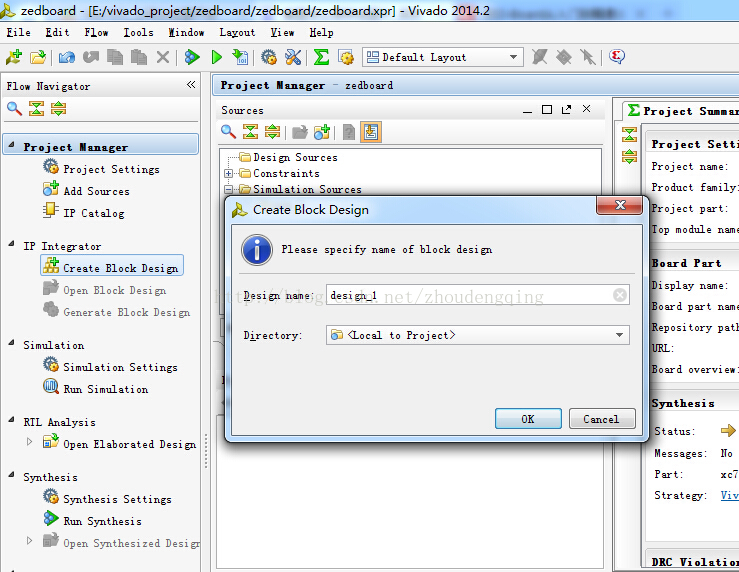Clear the Design name field with X icon
739x572 pixels.
pos(620,295)
